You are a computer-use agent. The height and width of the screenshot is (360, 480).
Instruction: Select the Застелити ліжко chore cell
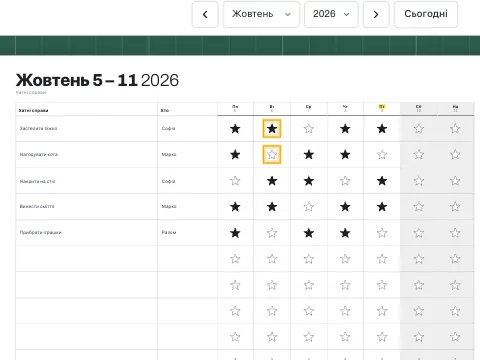click(87, 129)
